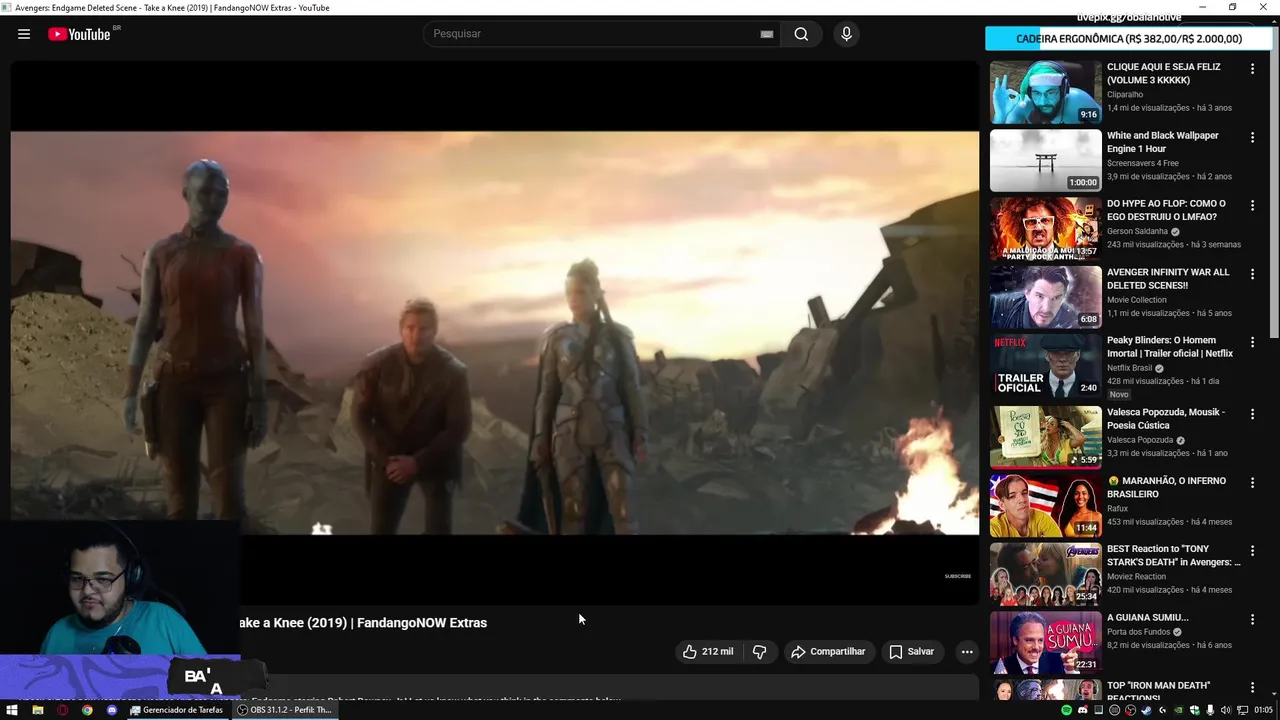This screenshot has height=720, width=1280.
Task: Open the Netflix Brasil channel name
Action: (1130, 368)
